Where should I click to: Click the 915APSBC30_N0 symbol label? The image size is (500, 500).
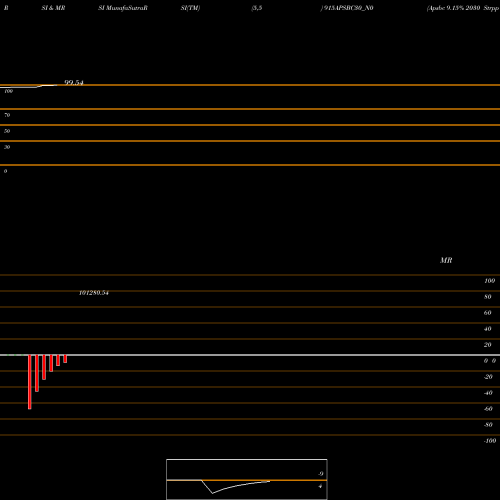(347, 8)
